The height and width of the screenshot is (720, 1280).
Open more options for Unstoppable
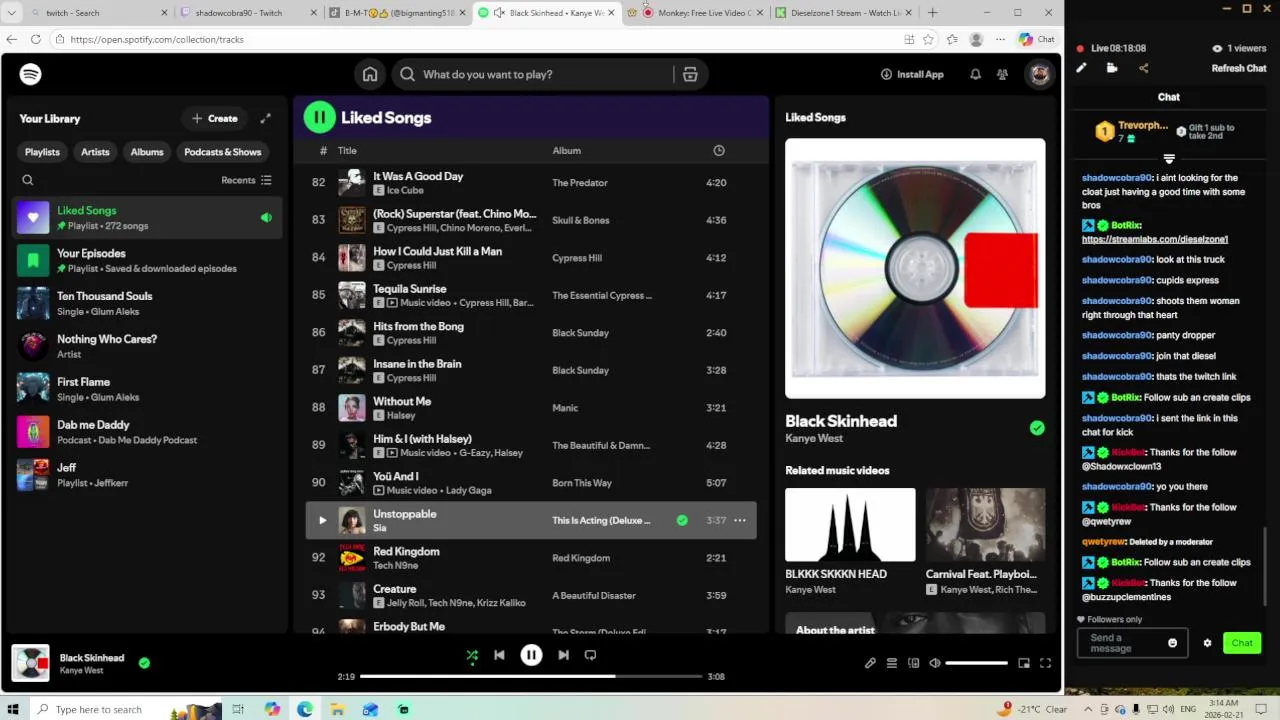tap(740, 520)
